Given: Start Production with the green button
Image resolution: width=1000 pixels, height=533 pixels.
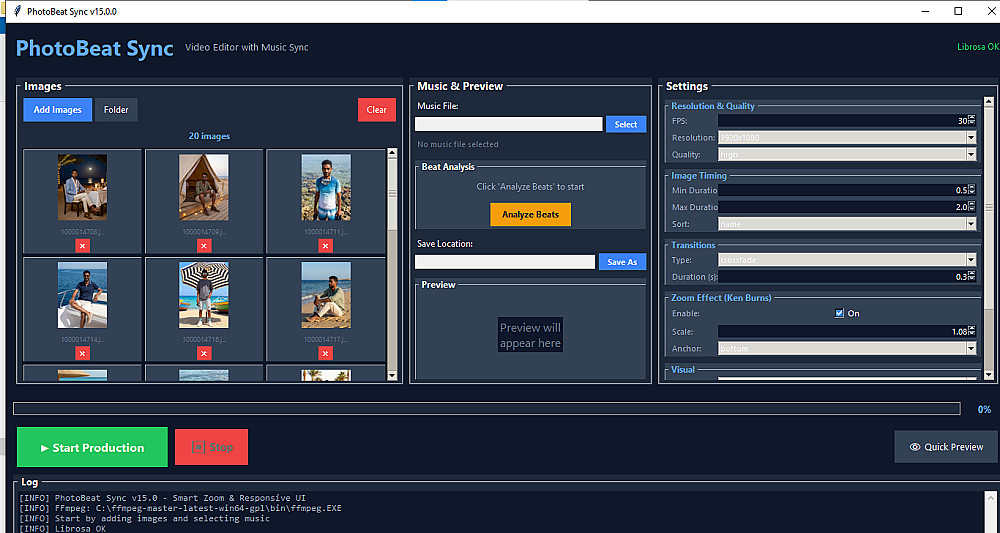Looking at the screenshot, I should tap(92, 448).
